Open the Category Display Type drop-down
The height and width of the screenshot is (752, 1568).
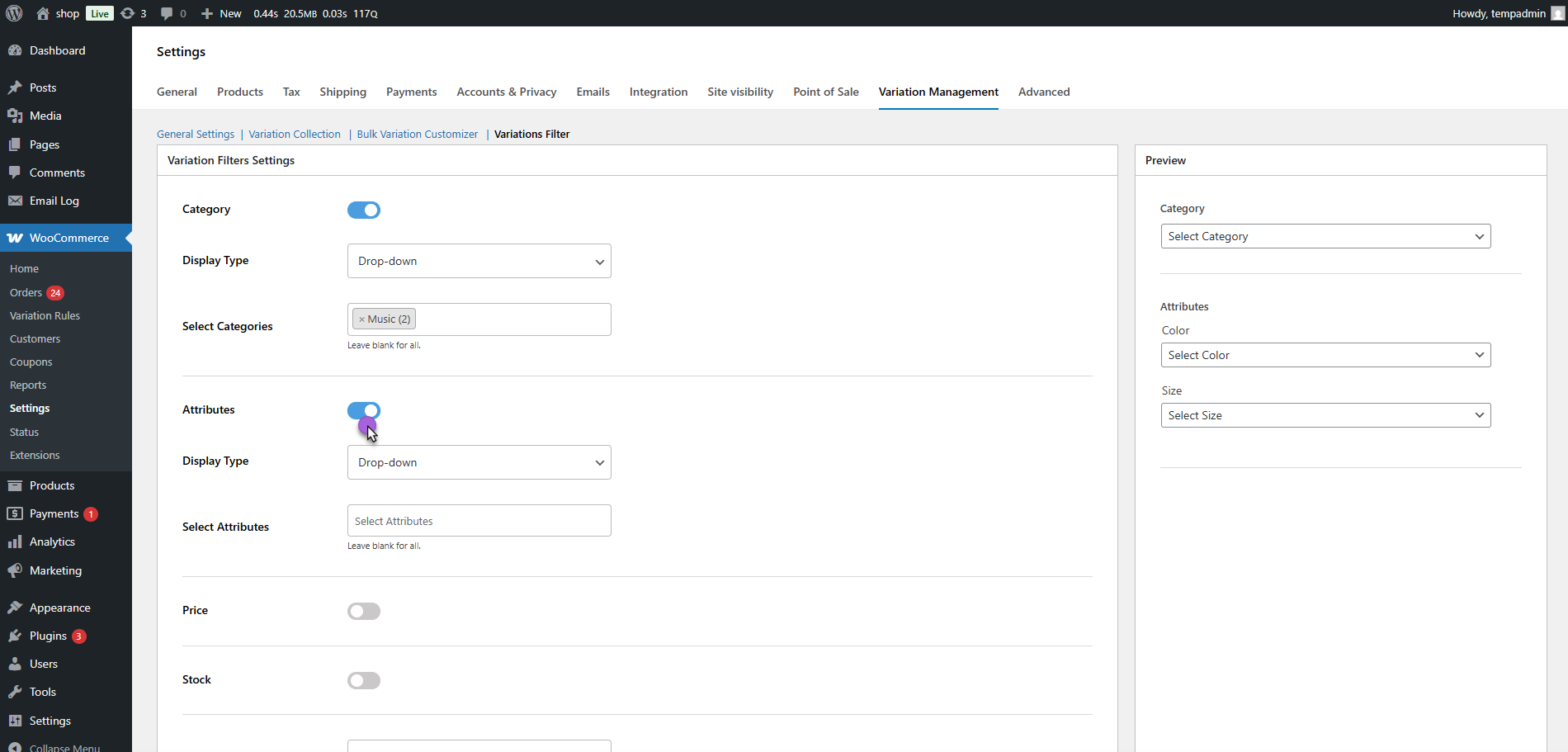[479, 261]
